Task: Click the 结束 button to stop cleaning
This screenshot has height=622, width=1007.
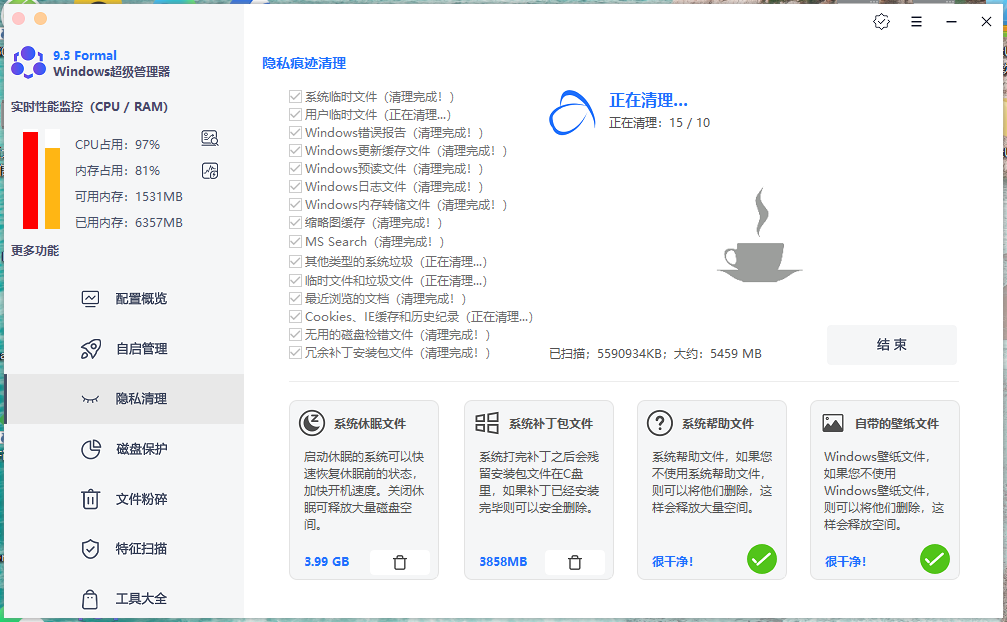Action: click(x=891, y=345)
